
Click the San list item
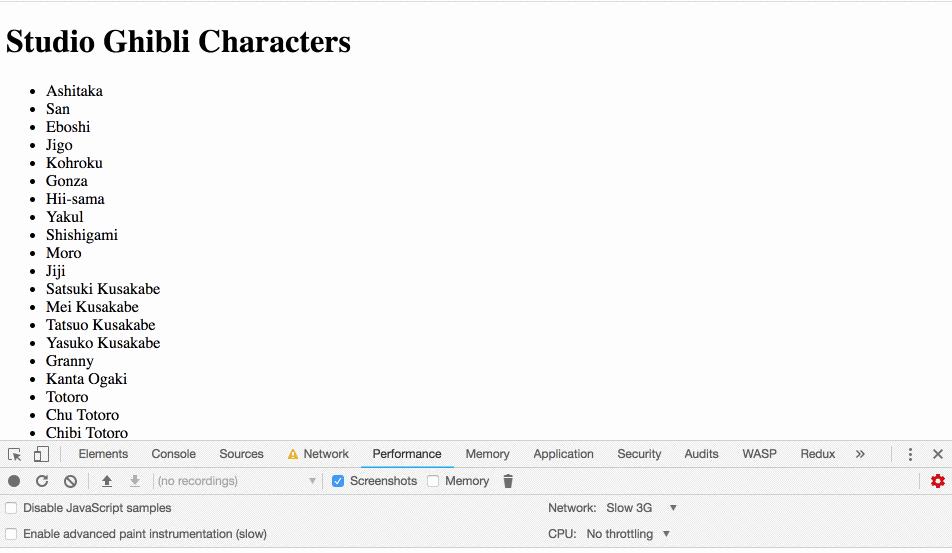point(58,109)
